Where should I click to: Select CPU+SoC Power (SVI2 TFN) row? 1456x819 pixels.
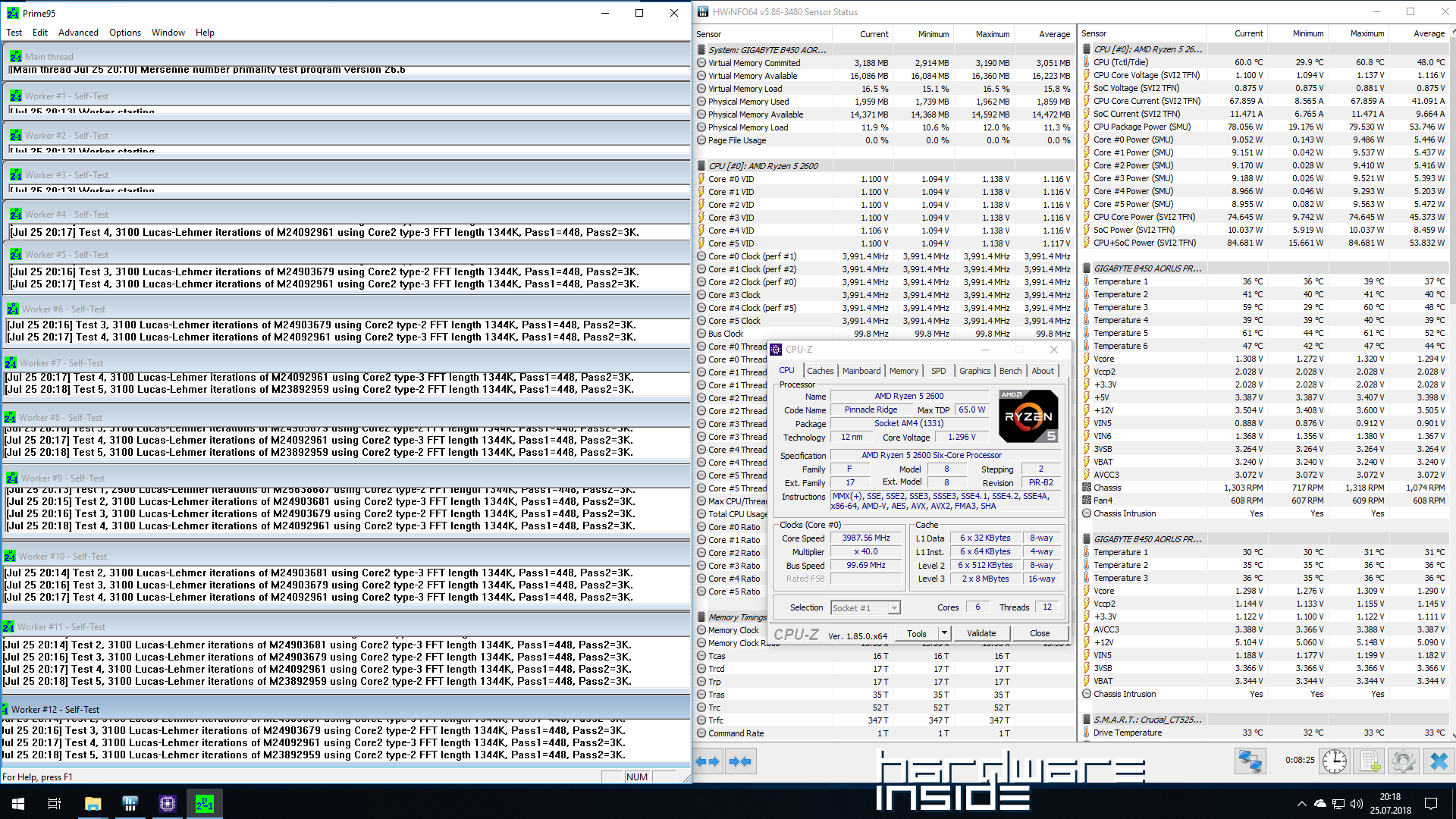coord(1265,243)
